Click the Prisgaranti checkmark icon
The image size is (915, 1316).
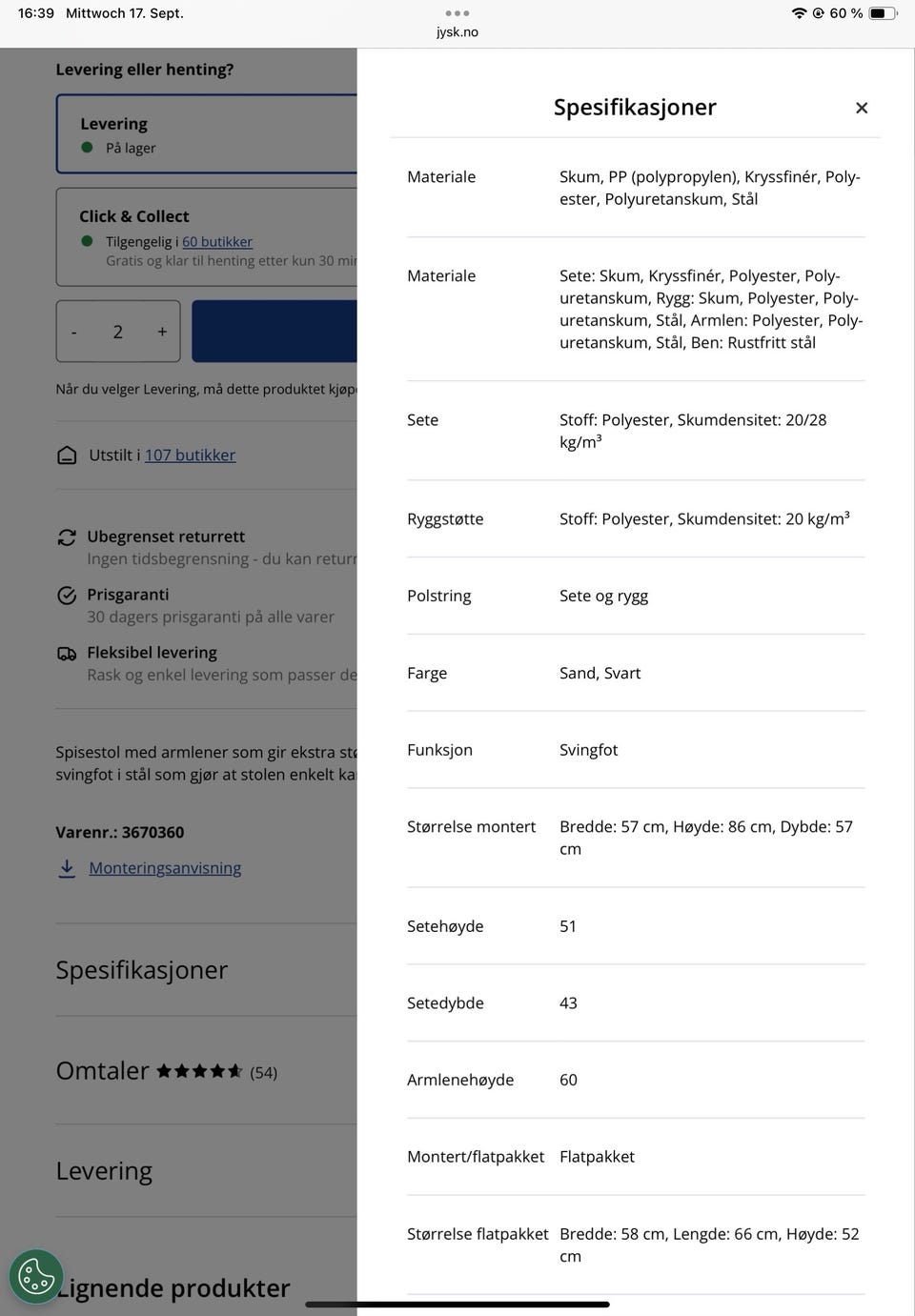(67, 596)
